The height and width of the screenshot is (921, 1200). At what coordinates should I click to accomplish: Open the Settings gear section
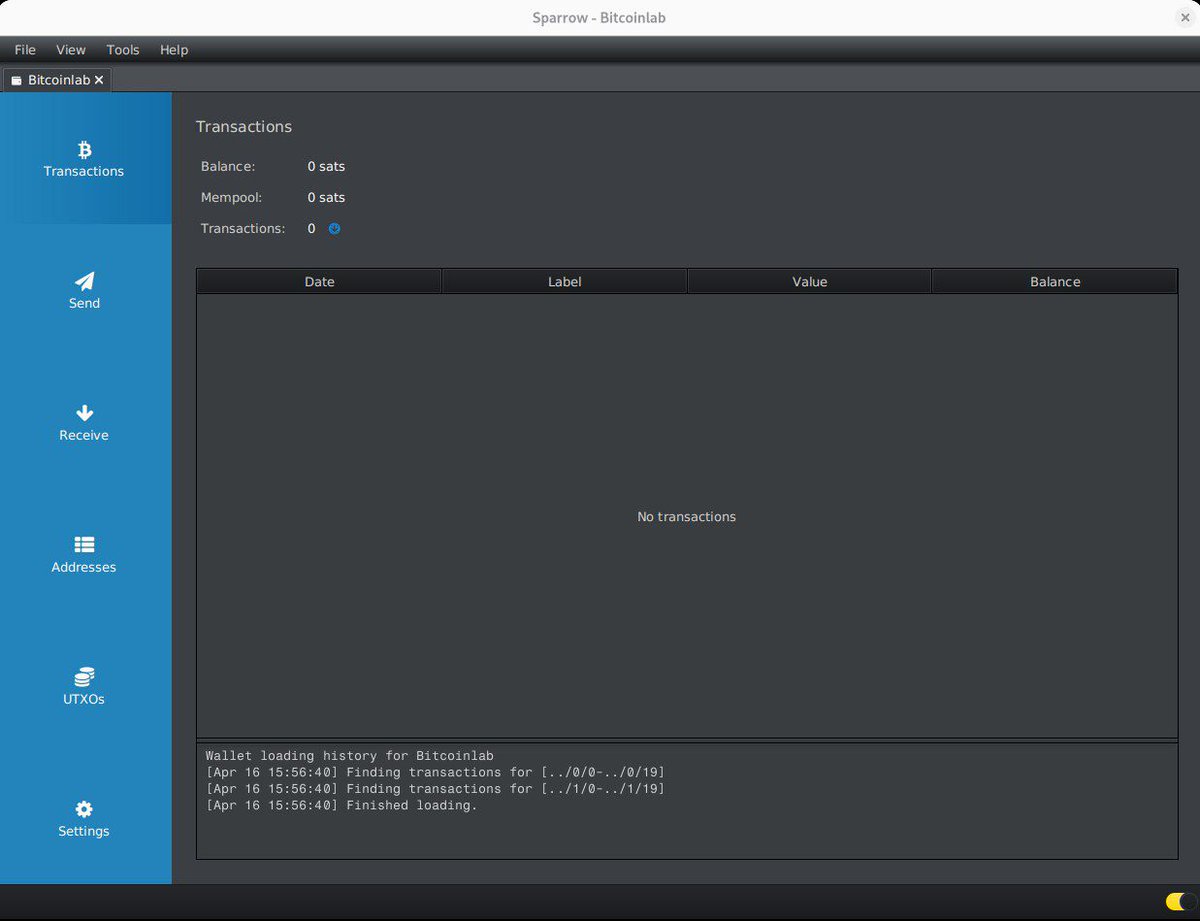(85, 819)
